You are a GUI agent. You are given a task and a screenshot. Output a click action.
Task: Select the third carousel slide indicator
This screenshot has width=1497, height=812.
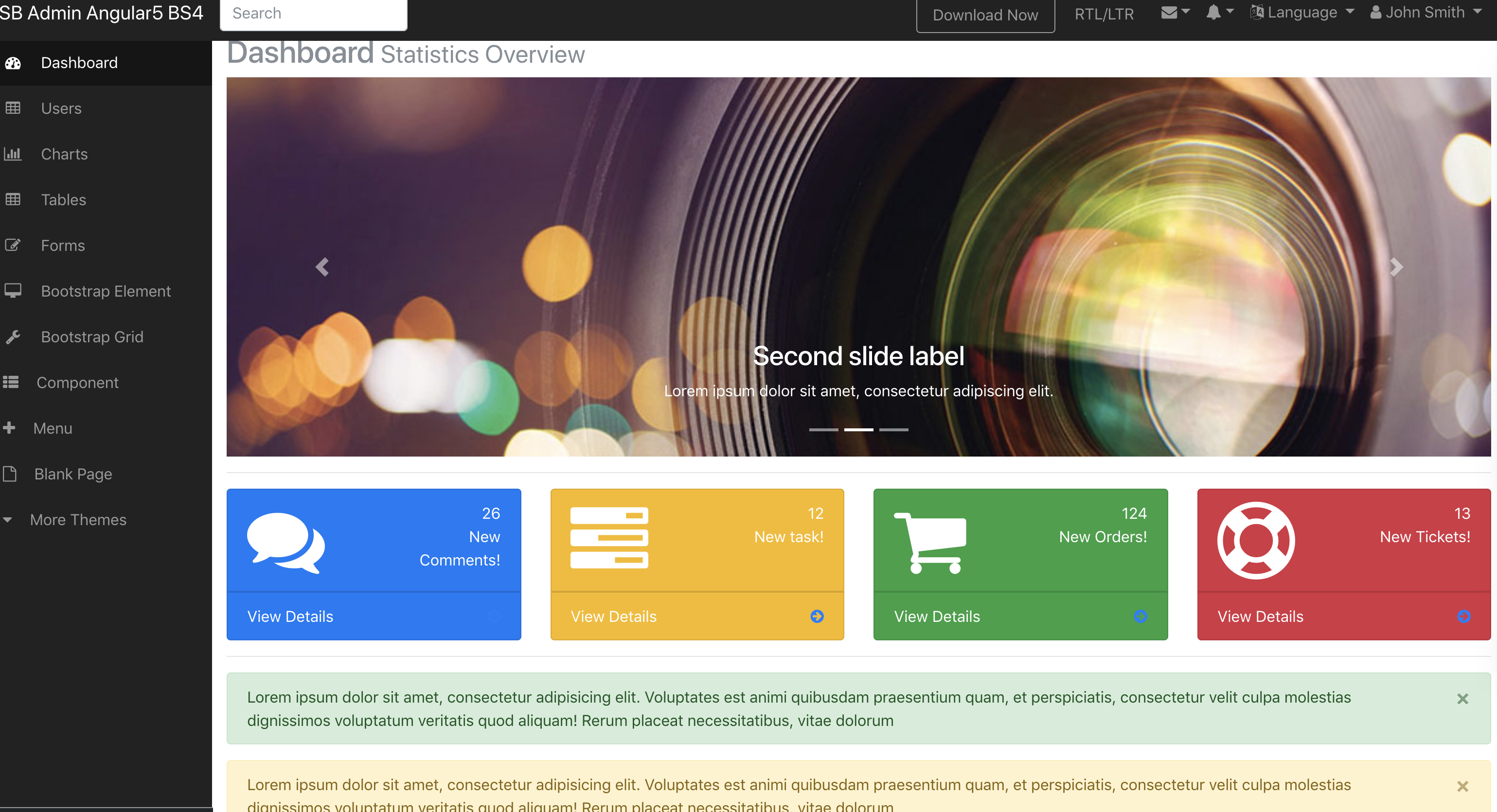coord(893,430)
